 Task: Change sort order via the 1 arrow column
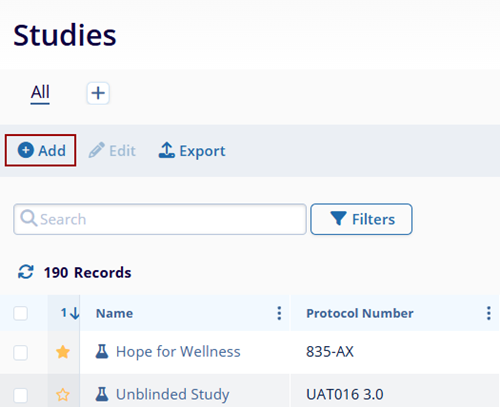(x=70, y=313)
